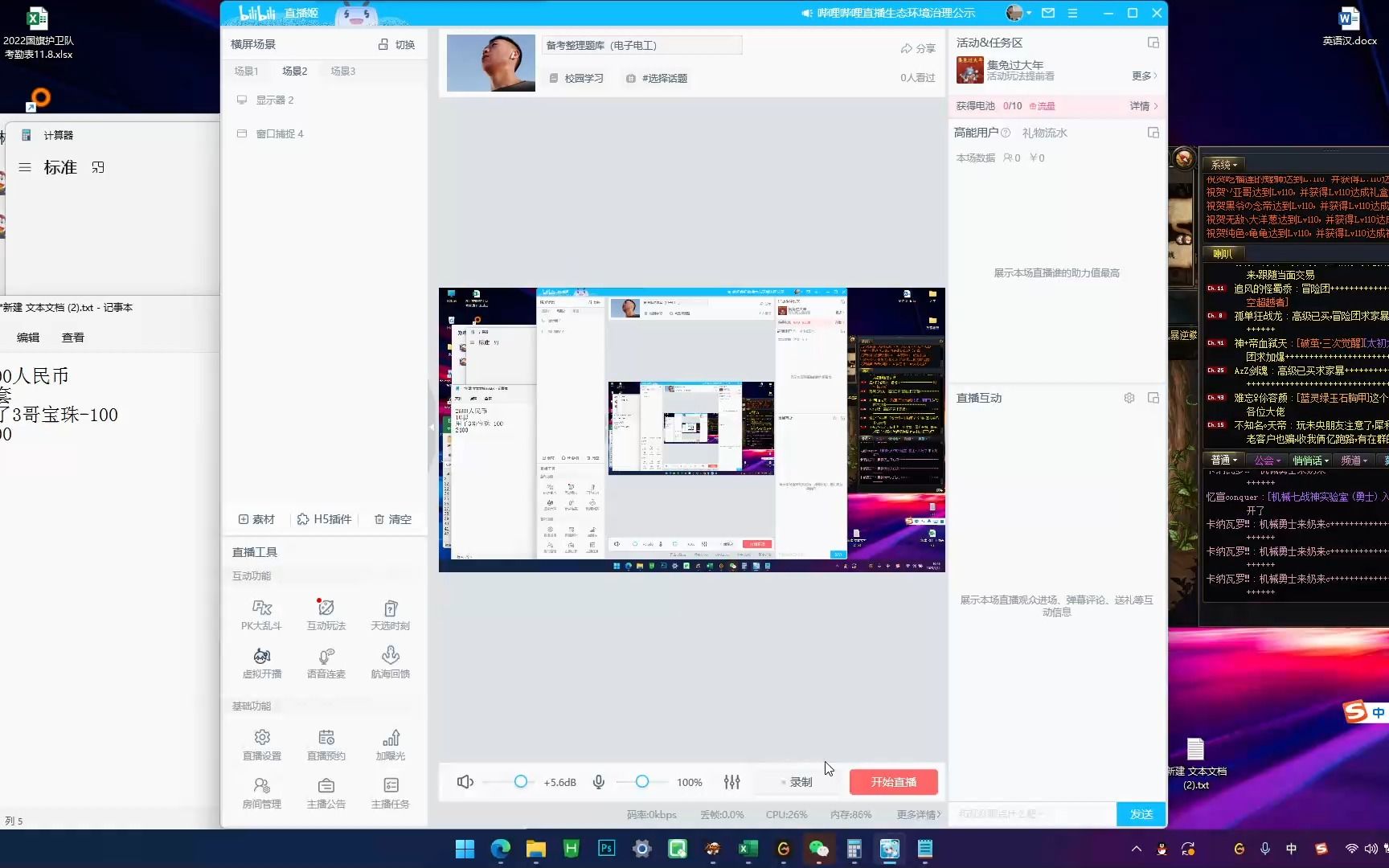Open 直播设置 settings
The image size is (1389, 868).
point(262,745)
